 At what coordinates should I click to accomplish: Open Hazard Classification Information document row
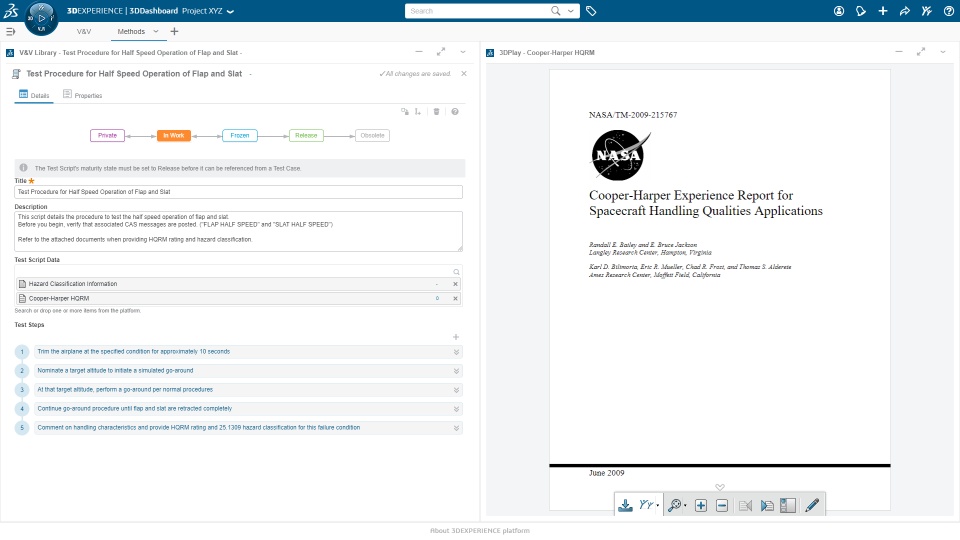238,283
